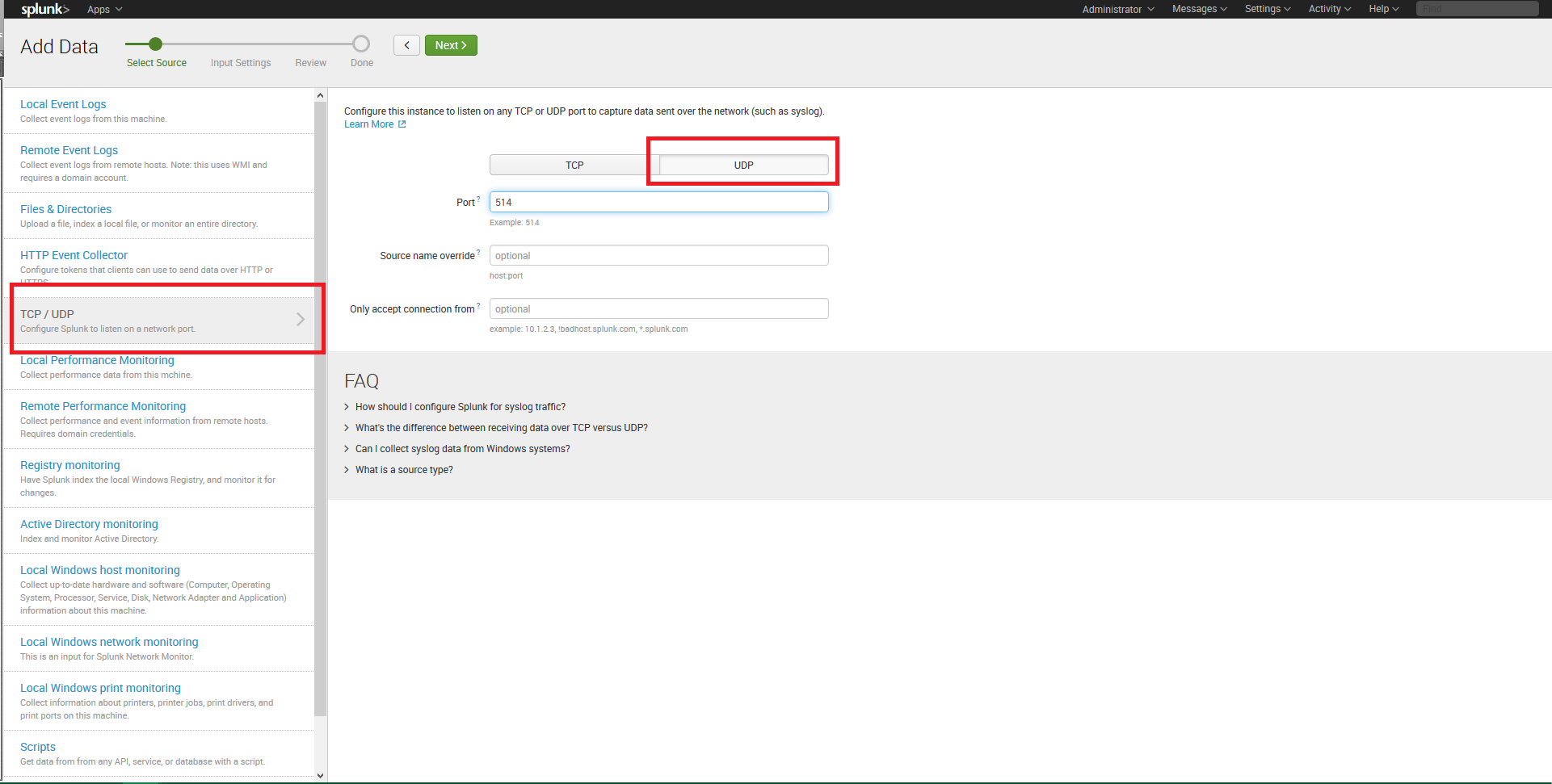Select the UDP protocol toggle
Screen dimensions: 1552x784
point(743,165)
